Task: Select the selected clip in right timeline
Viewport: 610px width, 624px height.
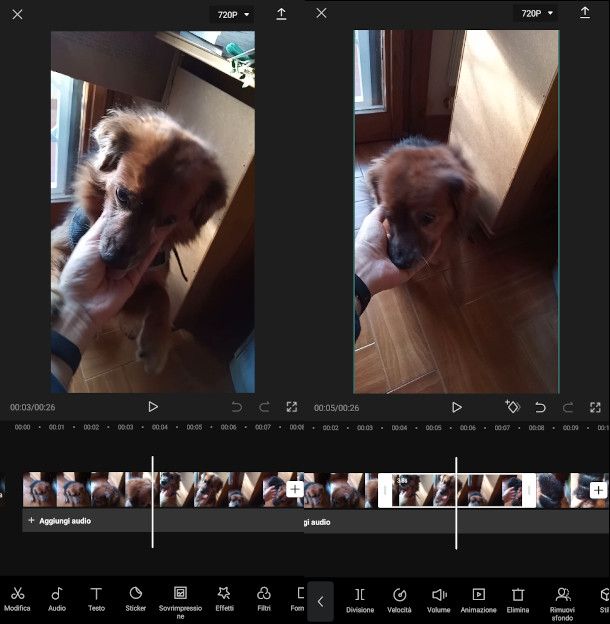Action: pos(456,490)
